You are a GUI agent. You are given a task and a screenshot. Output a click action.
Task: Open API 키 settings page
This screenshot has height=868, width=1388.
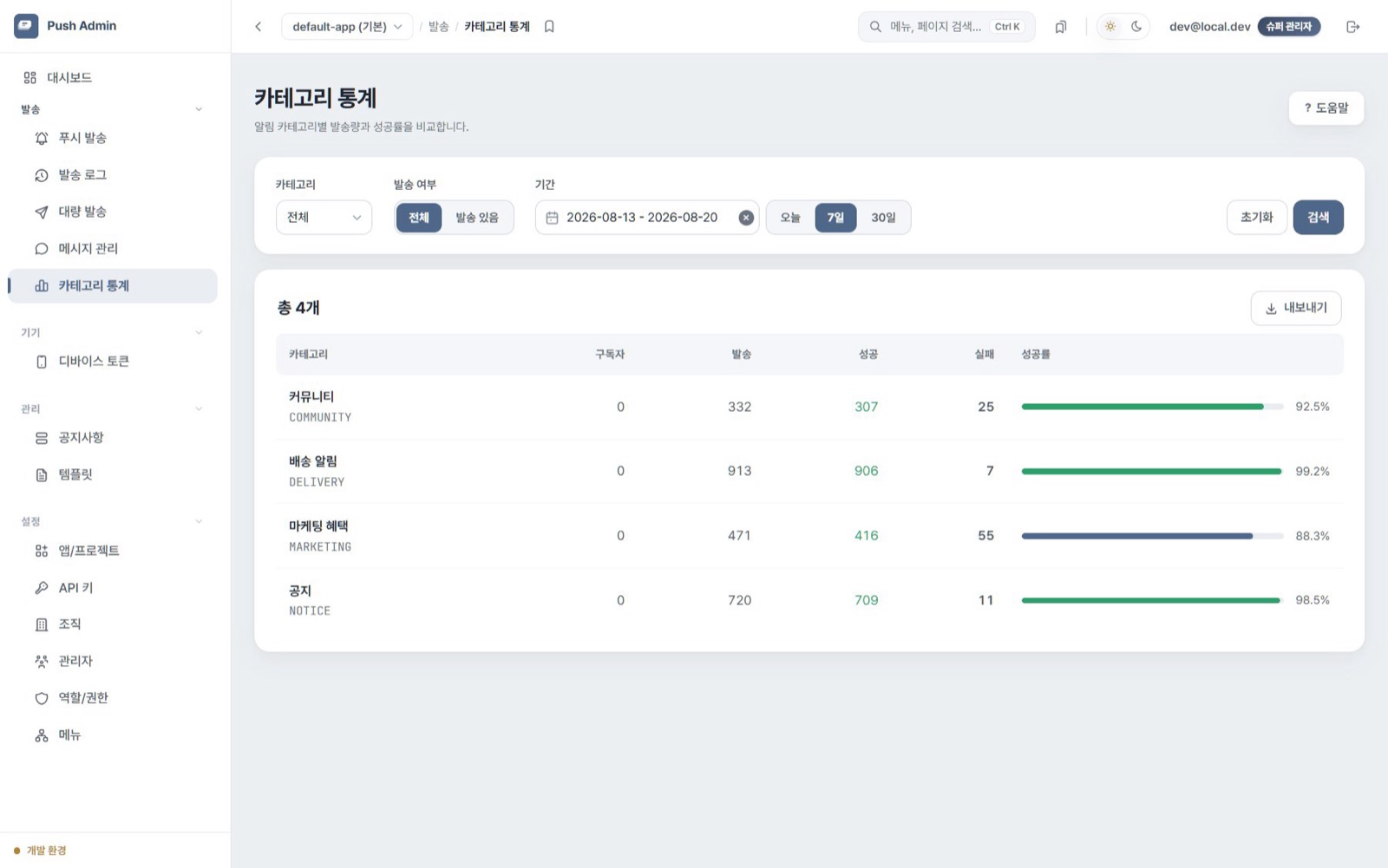(113, 588)
